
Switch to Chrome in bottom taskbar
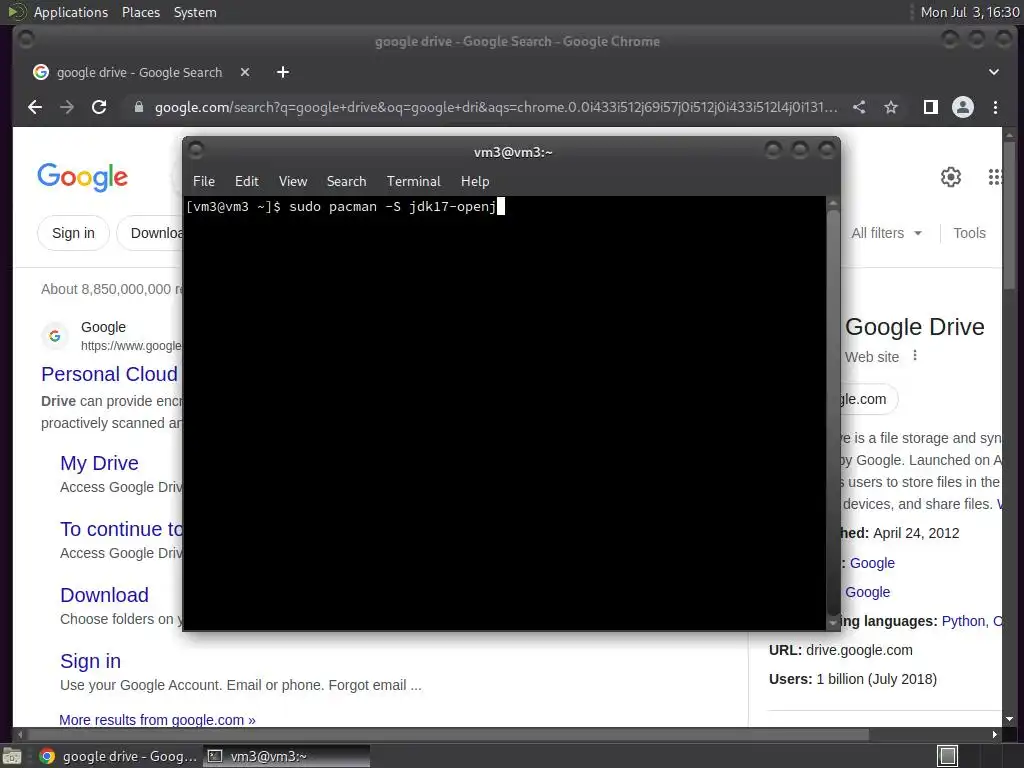[118, 756]
